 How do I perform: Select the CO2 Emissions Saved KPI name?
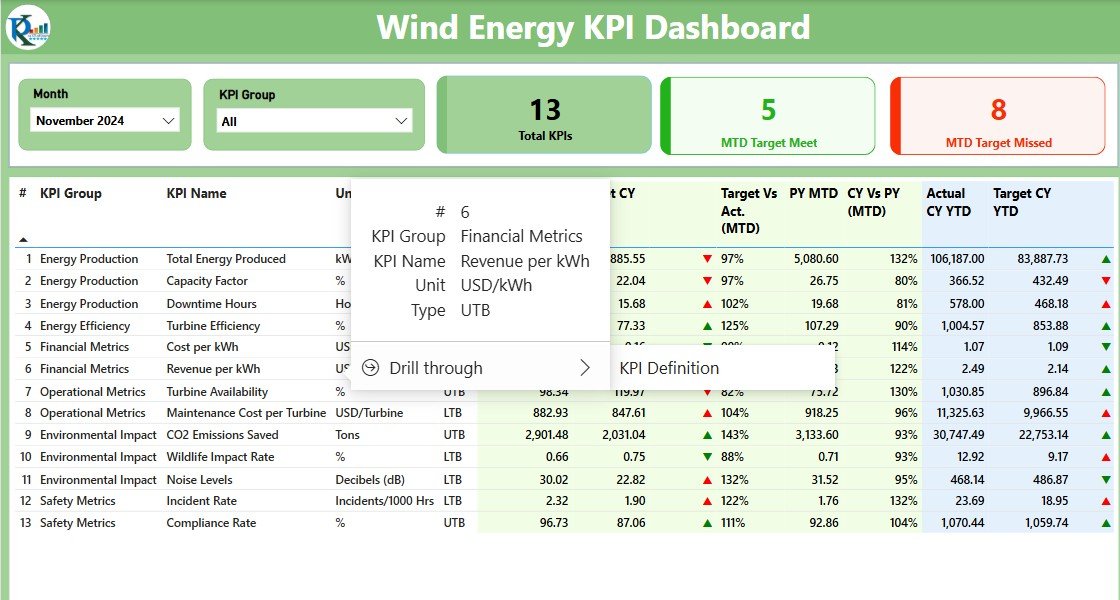(x=222, y=435)
